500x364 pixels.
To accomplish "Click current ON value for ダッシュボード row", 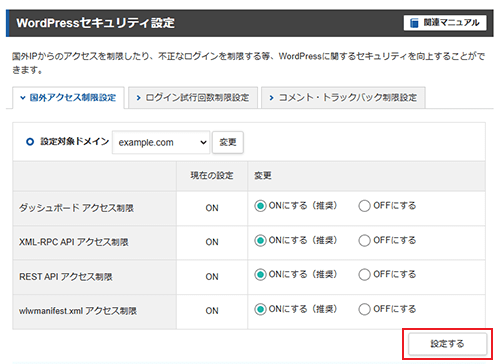I will (x=212, y=208).
